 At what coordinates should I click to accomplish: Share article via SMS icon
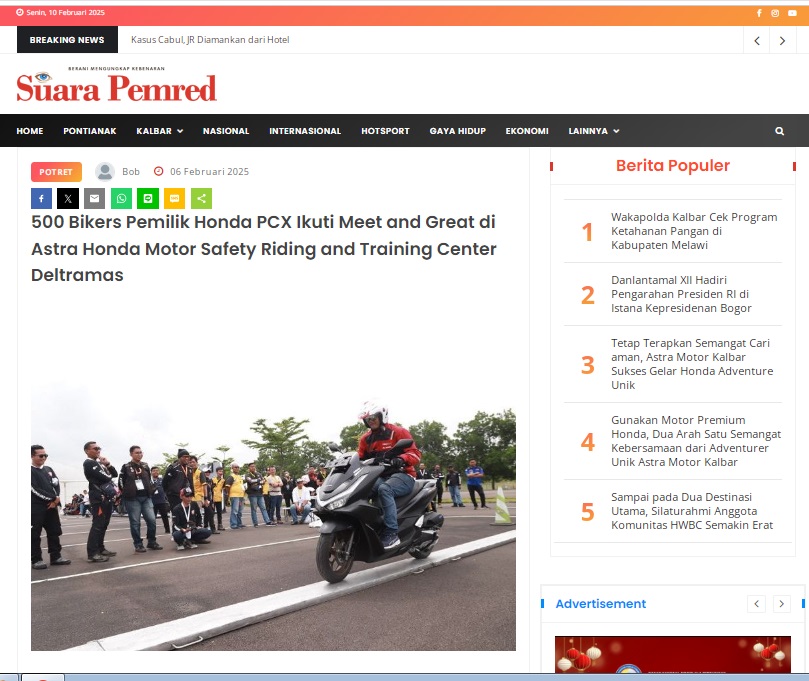pos(174,199)
